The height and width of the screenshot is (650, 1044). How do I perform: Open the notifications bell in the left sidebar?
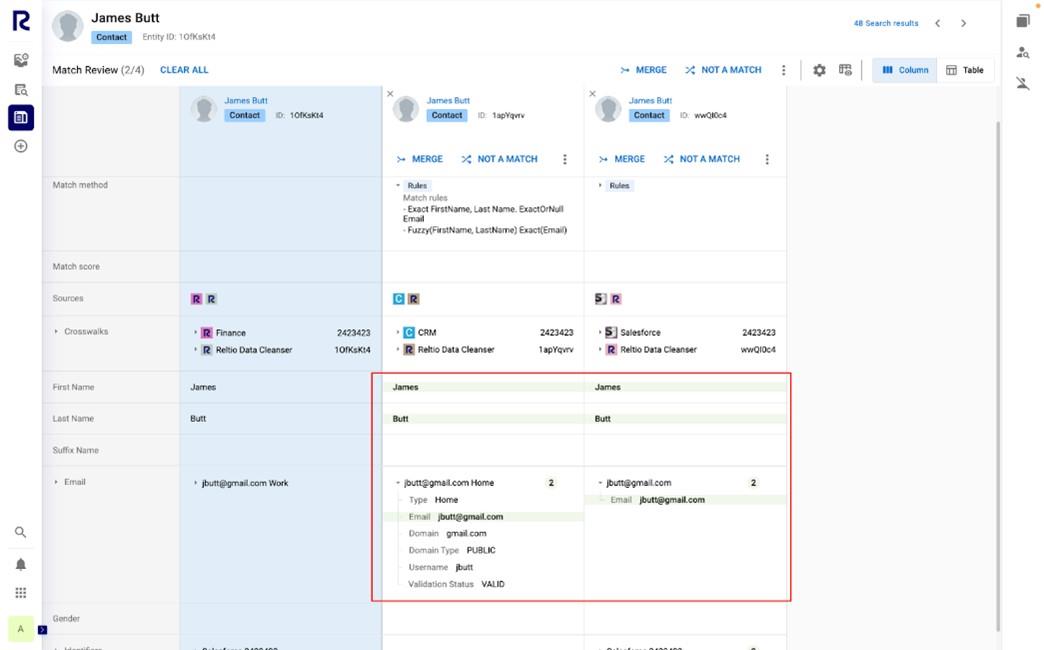20,564
